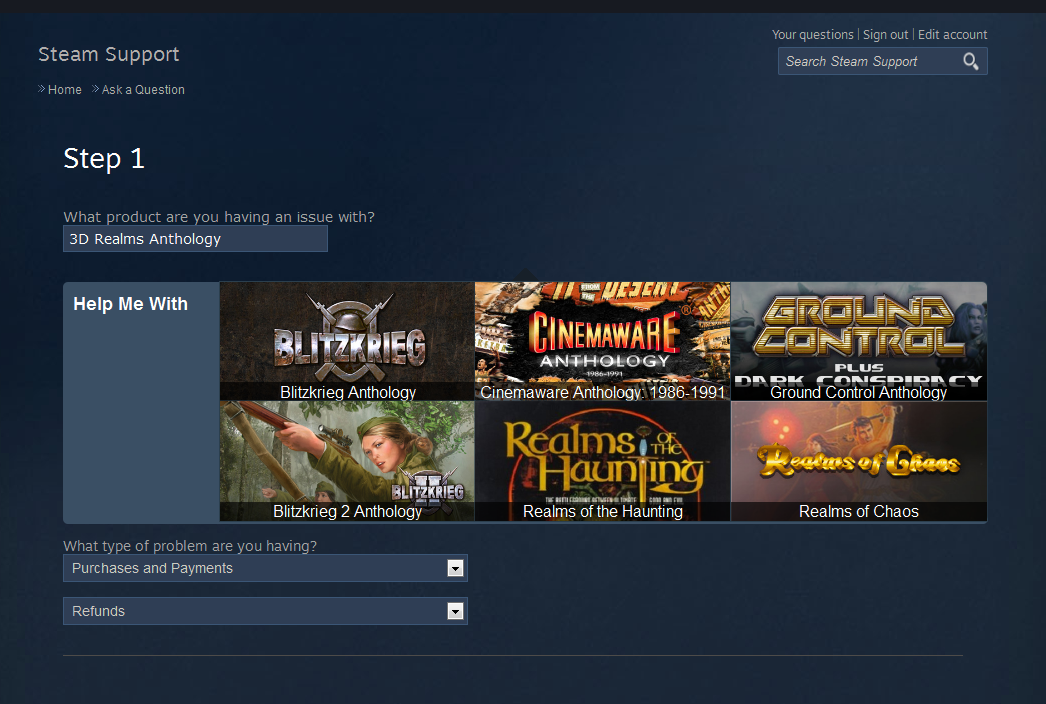Pick the Realms of Chaos thumbnail

[859, 461]
